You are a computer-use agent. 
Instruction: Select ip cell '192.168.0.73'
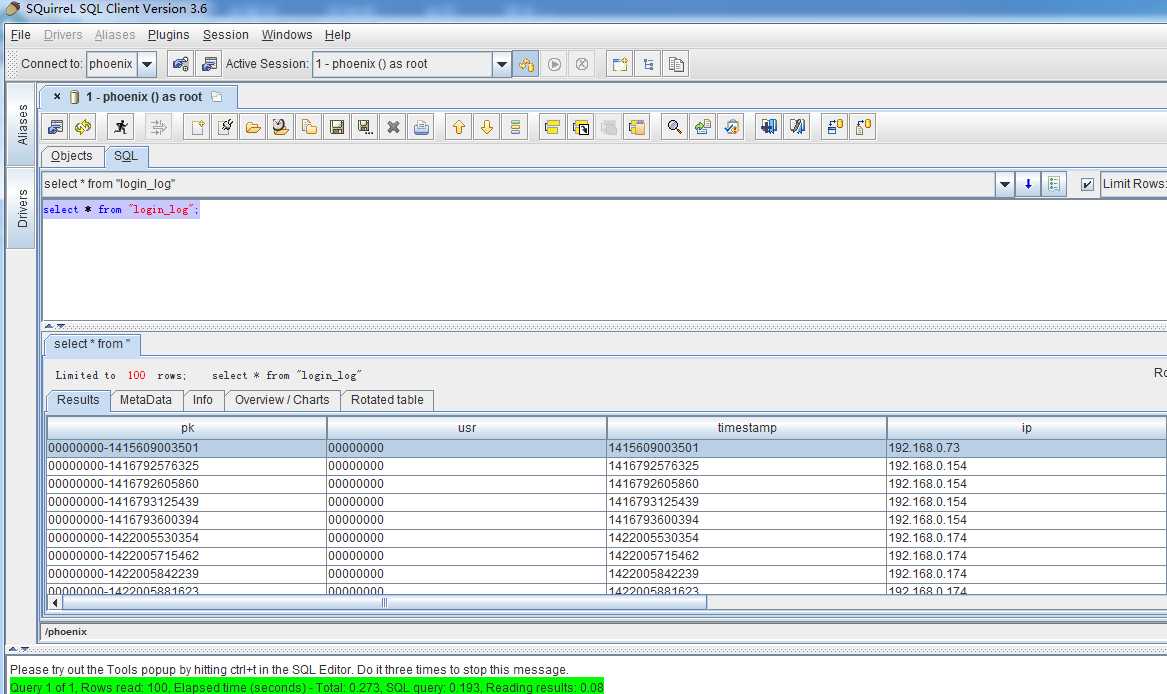[x=1026, y=448]
